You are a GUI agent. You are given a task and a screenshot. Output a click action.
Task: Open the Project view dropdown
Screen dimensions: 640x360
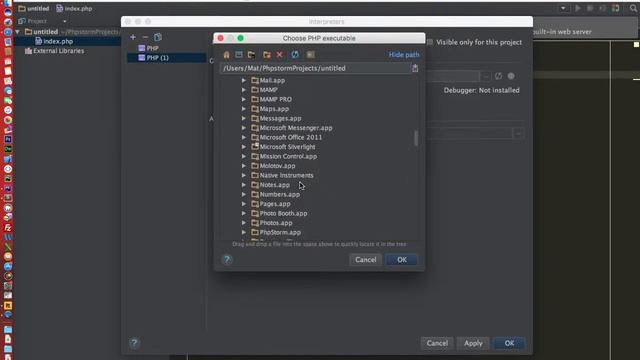tap(64, 21)
